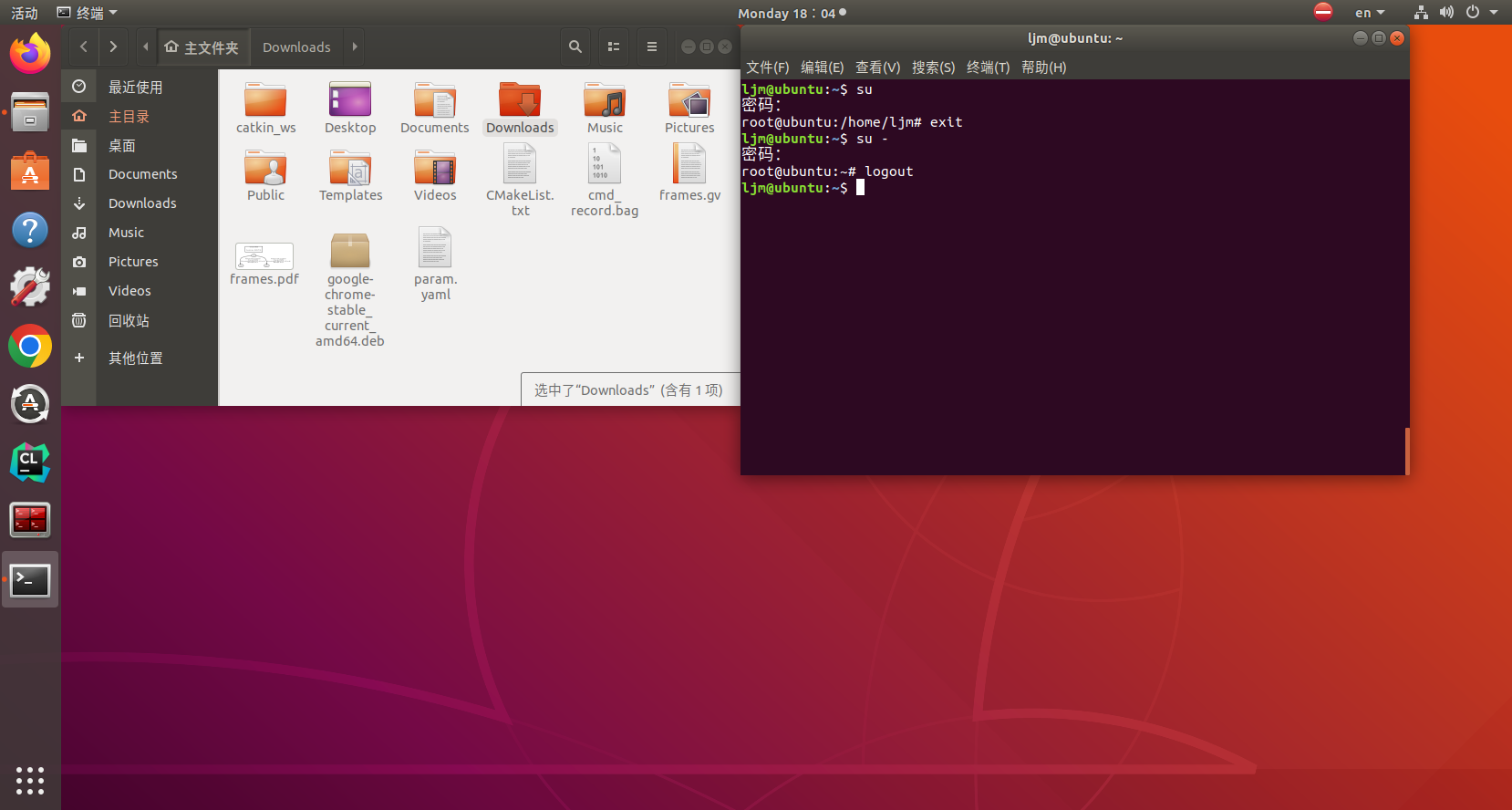Open the Desktop folder icon

(350, 108)
